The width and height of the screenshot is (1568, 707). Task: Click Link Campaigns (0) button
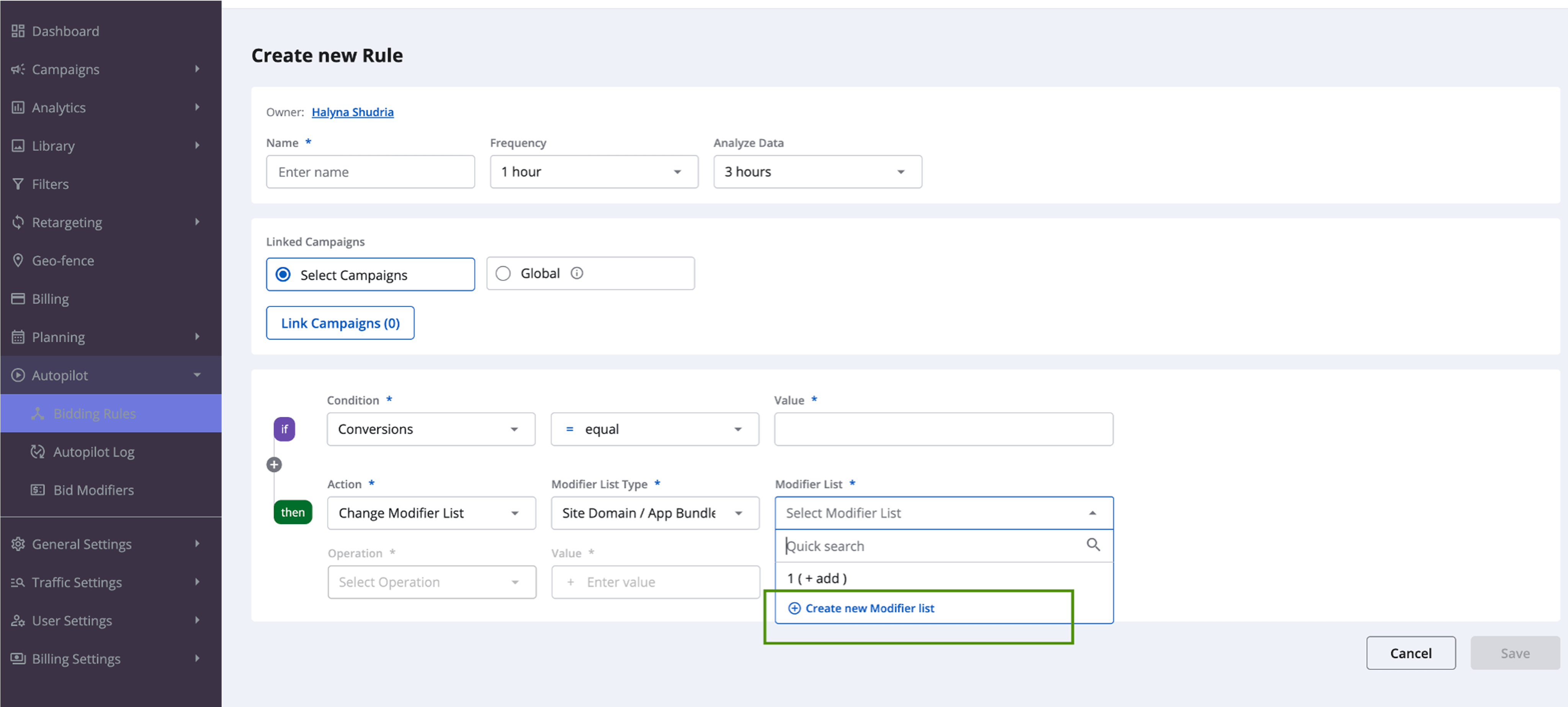[340, 323]
